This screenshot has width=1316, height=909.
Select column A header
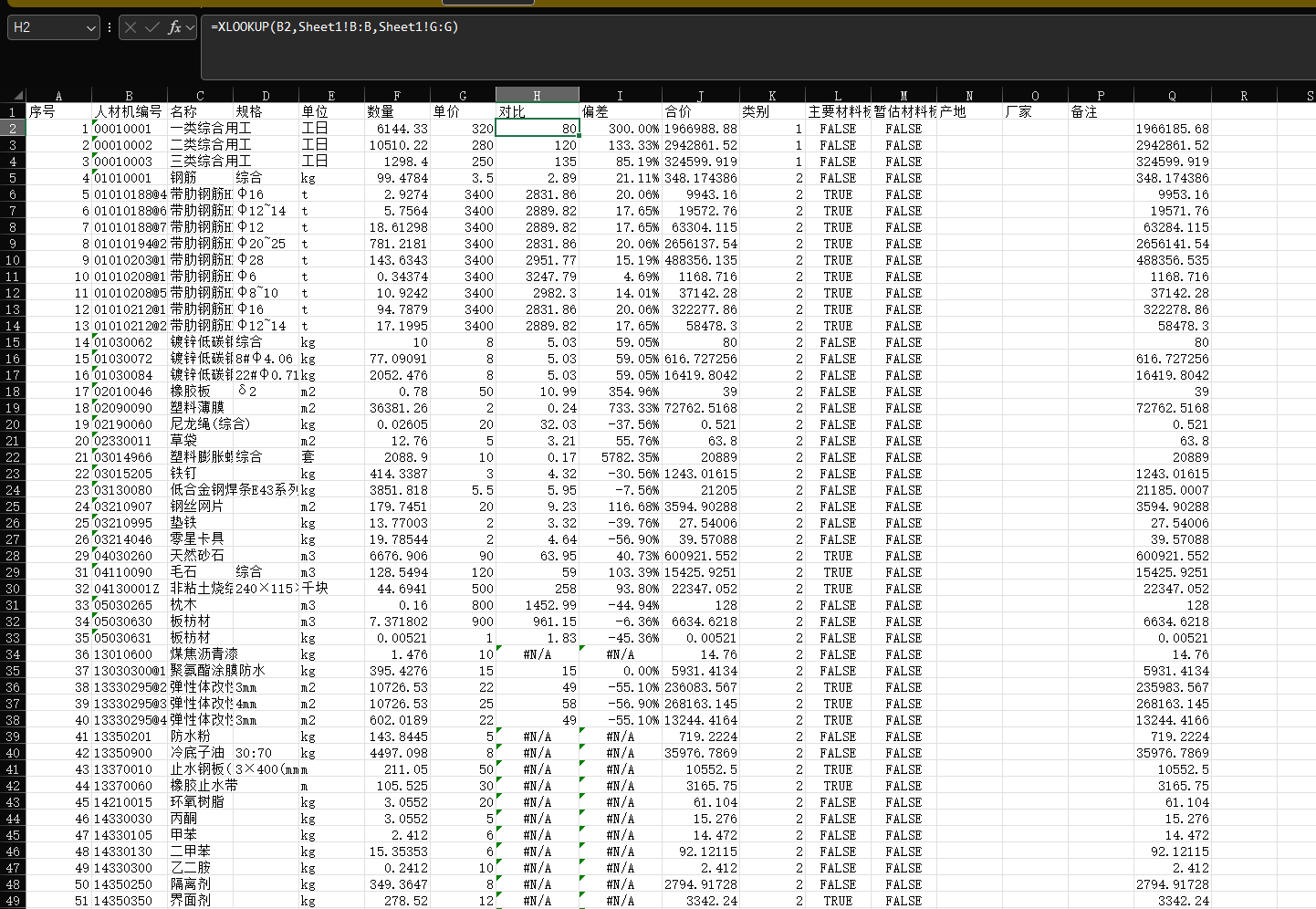[x=58, y=95]
